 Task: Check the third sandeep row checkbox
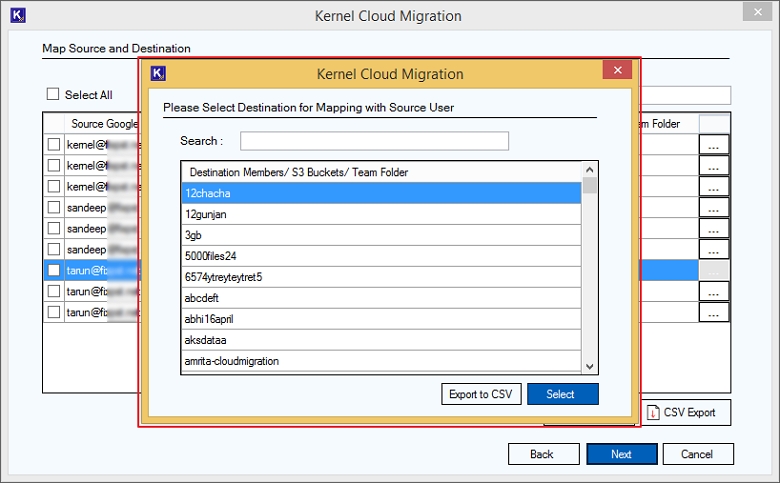[x=54, y=249]
